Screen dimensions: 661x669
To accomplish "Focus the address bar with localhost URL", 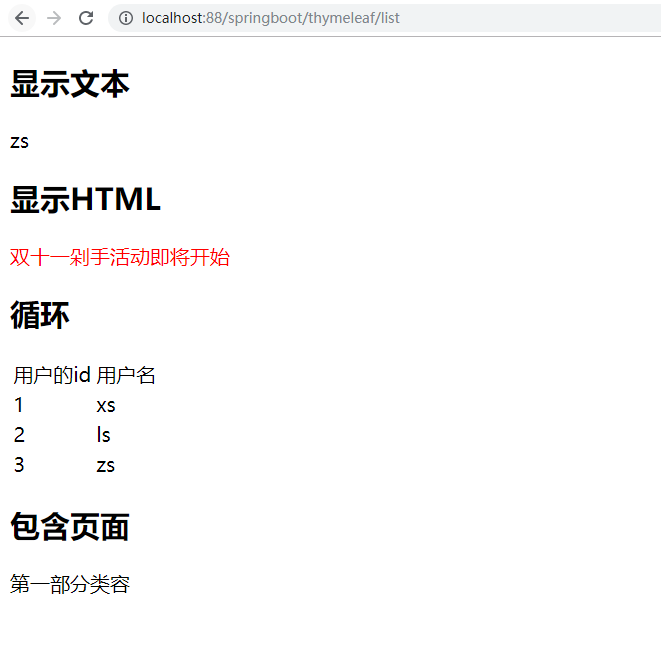I will 270,18.
